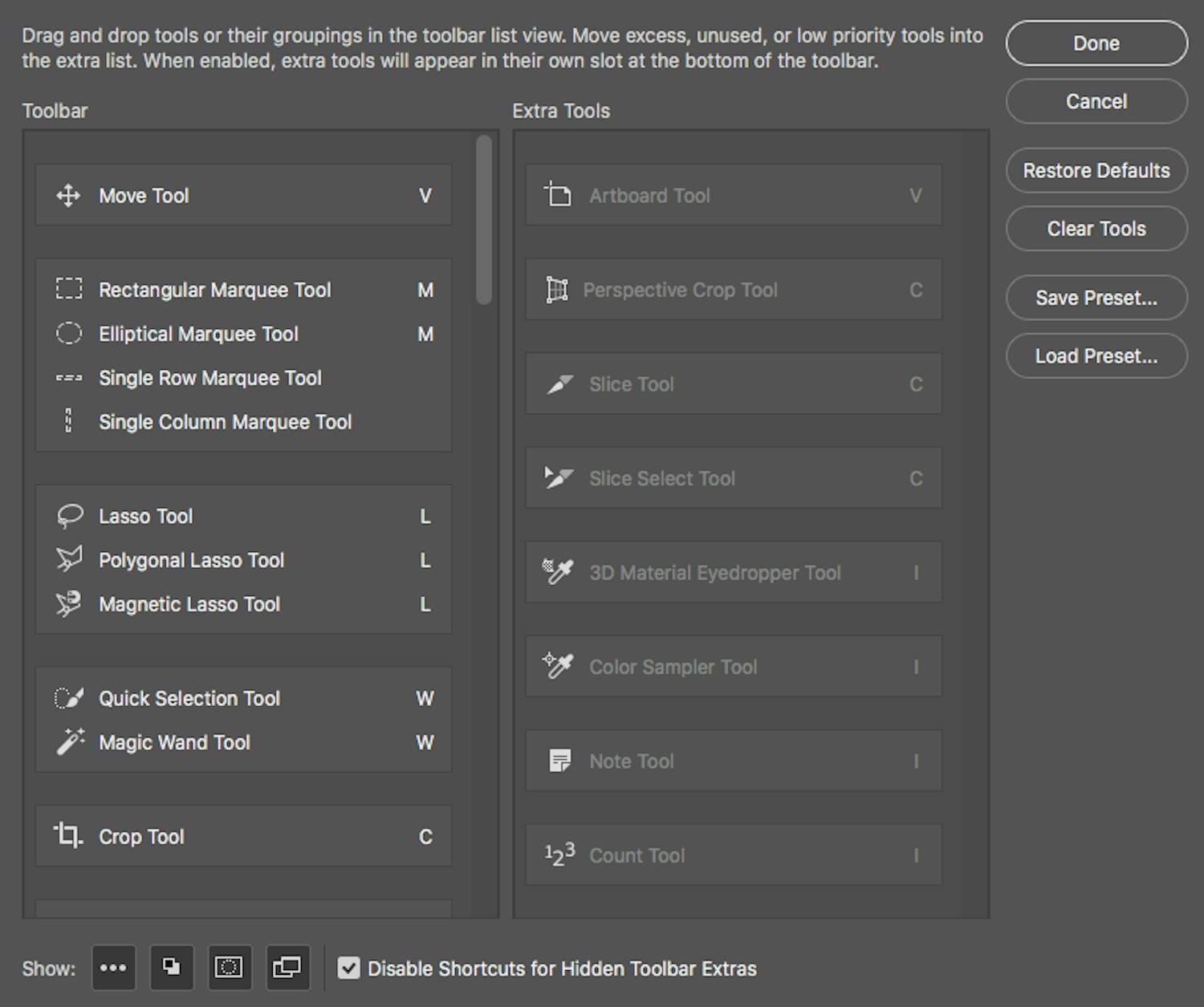Click the Toolbar list scrollbar
Image resolution: width=1204 pixels, height=1007 pixels.
pyautogui.click(x=483, y=220)
